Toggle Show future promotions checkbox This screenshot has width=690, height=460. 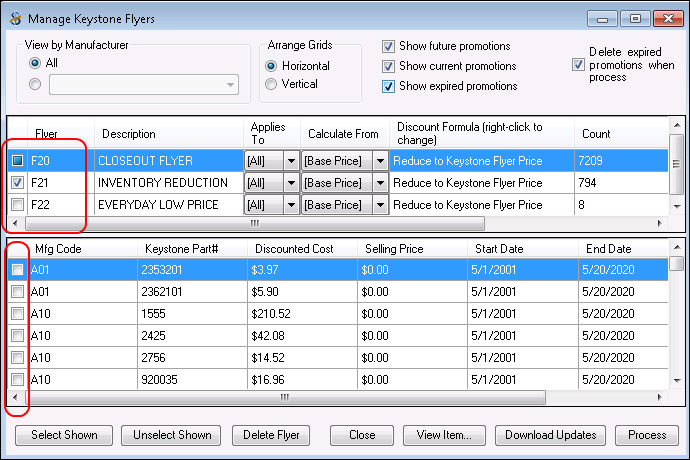[388, 46]
